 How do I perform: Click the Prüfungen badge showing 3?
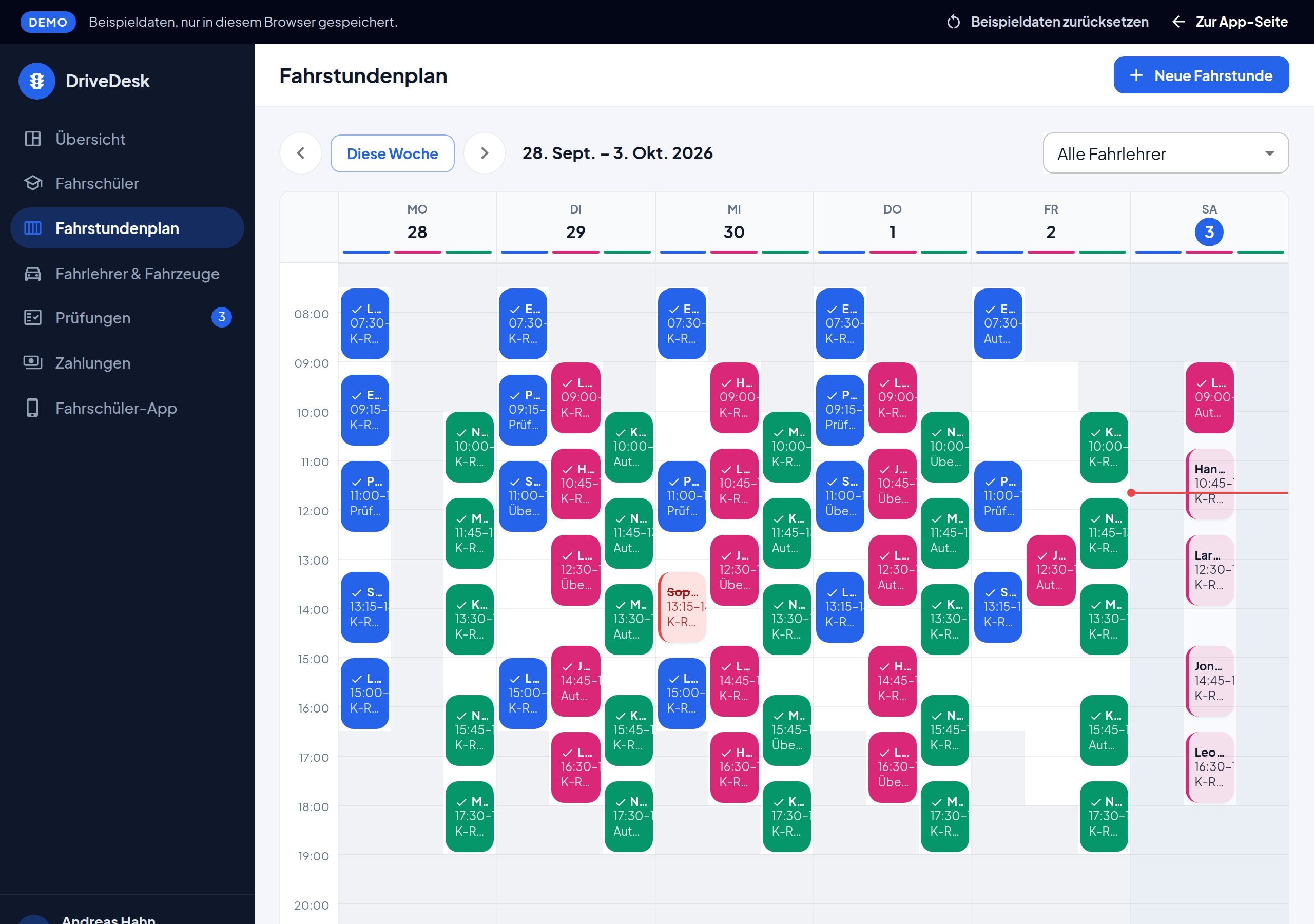coord(221,317)
